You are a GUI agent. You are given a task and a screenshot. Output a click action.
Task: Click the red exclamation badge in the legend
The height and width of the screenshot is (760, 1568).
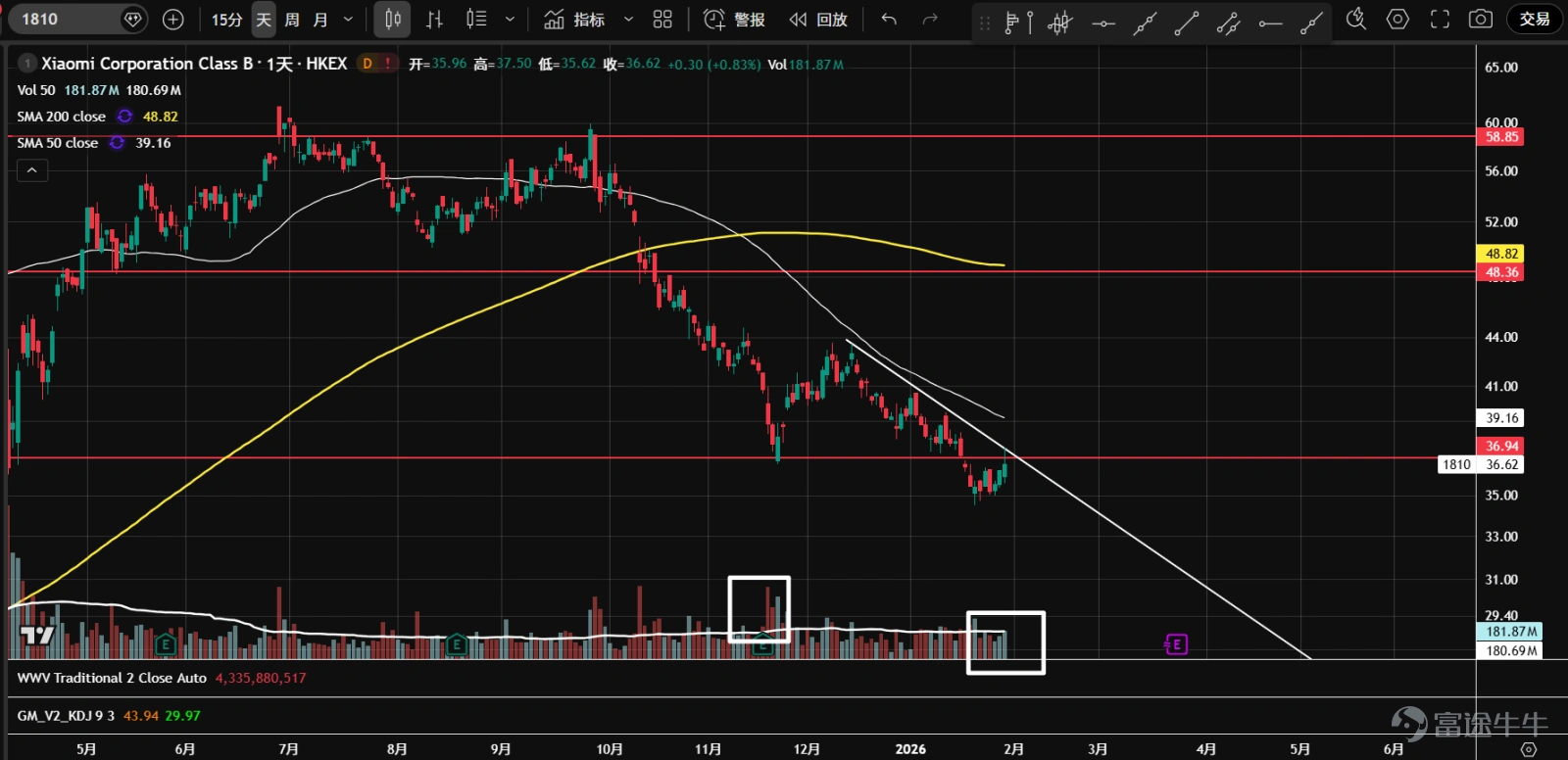(x=388, y=64)
